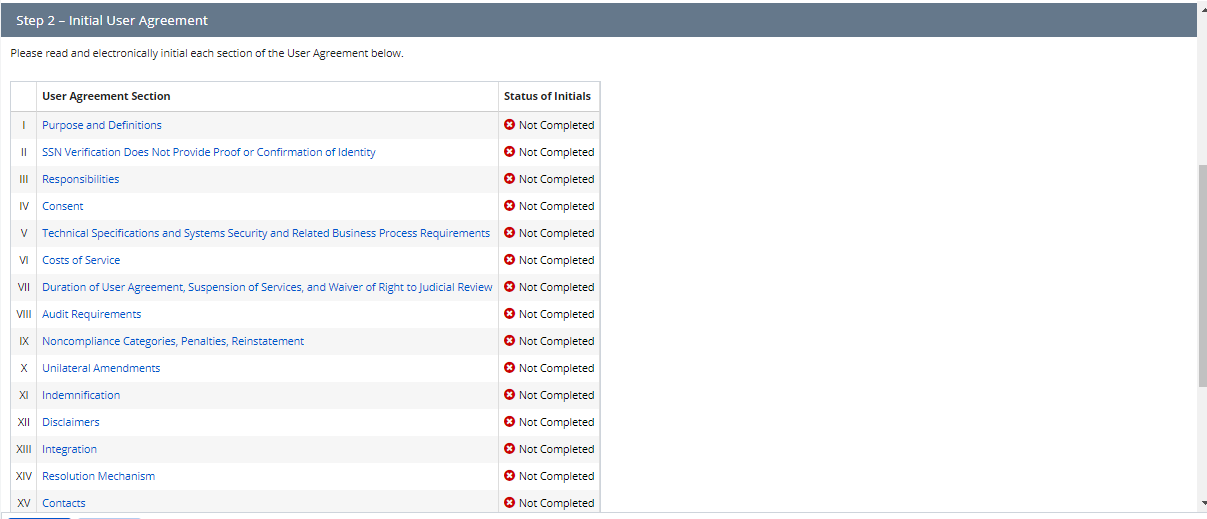Click the User Agreement Section column header
Image resolution: width=1207 pixels, height=519 pixels.
[x=106, y=96]
